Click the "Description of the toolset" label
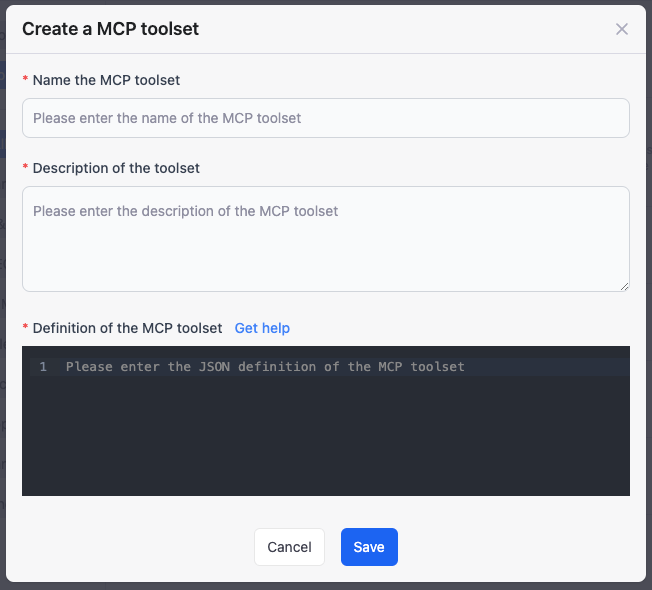 click(116, 168)
